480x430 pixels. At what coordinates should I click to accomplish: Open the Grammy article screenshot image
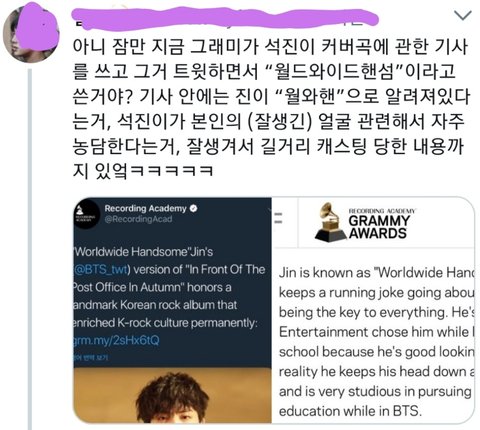374,310
